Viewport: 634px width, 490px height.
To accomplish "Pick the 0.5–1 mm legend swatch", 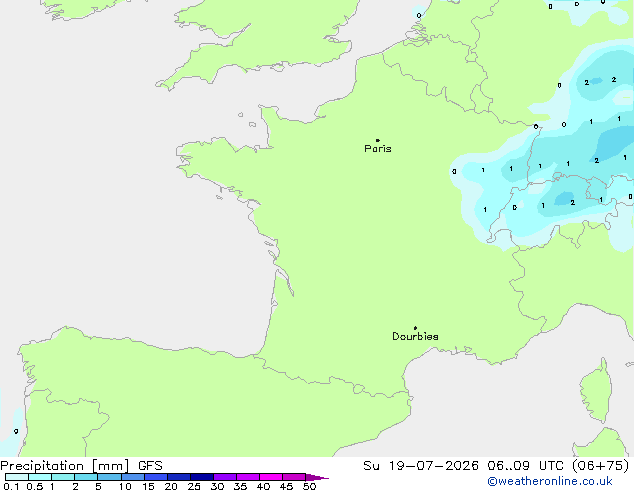I will [40, 477].
